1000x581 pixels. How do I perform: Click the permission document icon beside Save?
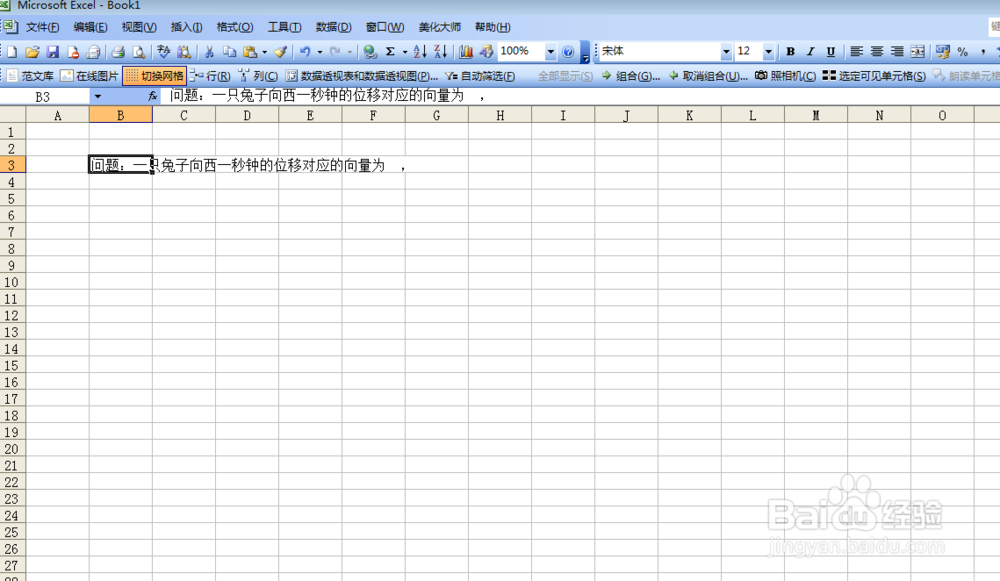click(x=73, y=52)
